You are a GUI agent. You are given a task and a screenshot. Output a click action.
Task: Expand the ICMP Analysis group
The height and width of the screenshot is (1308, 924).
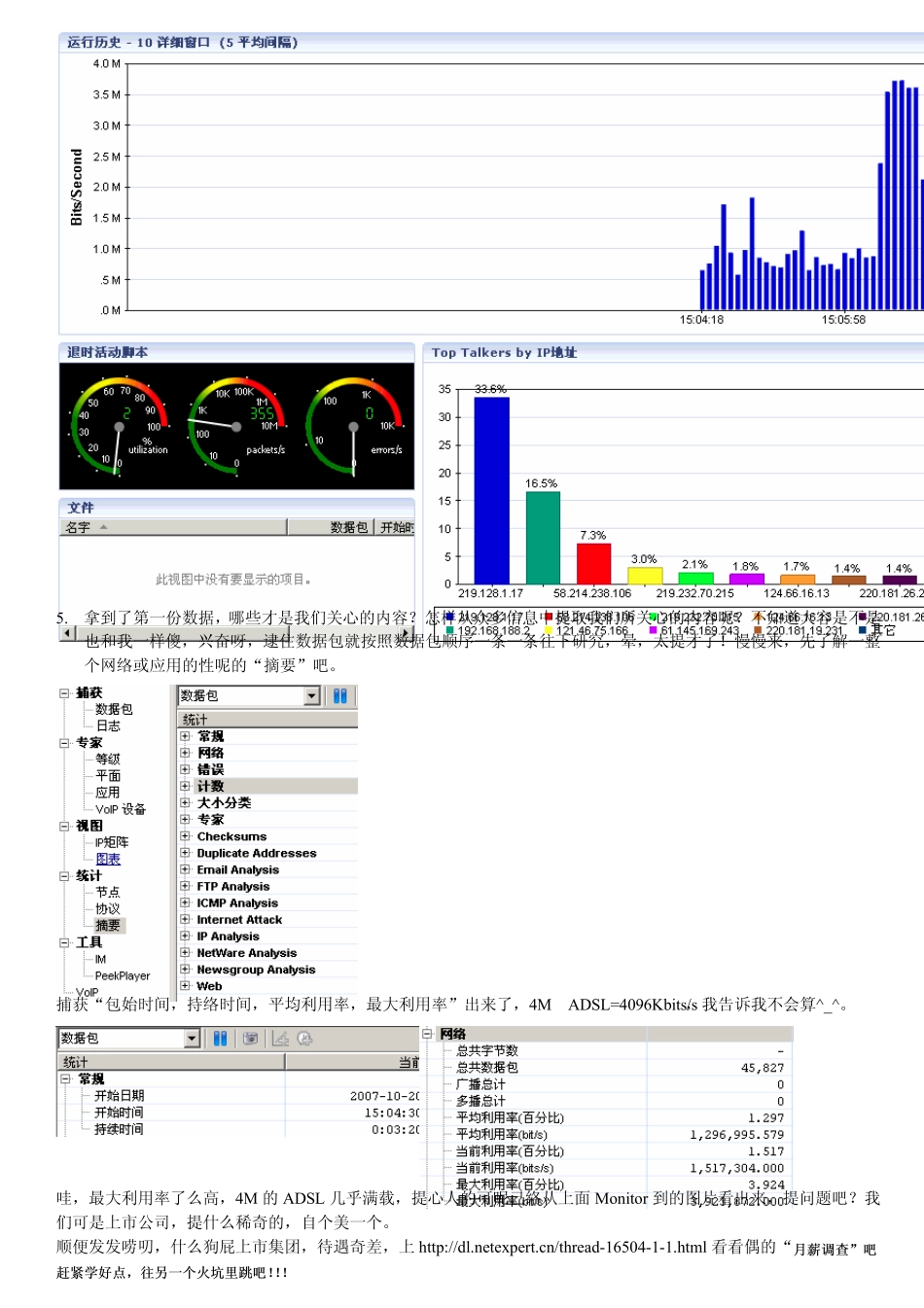click(x=185, y=902)
